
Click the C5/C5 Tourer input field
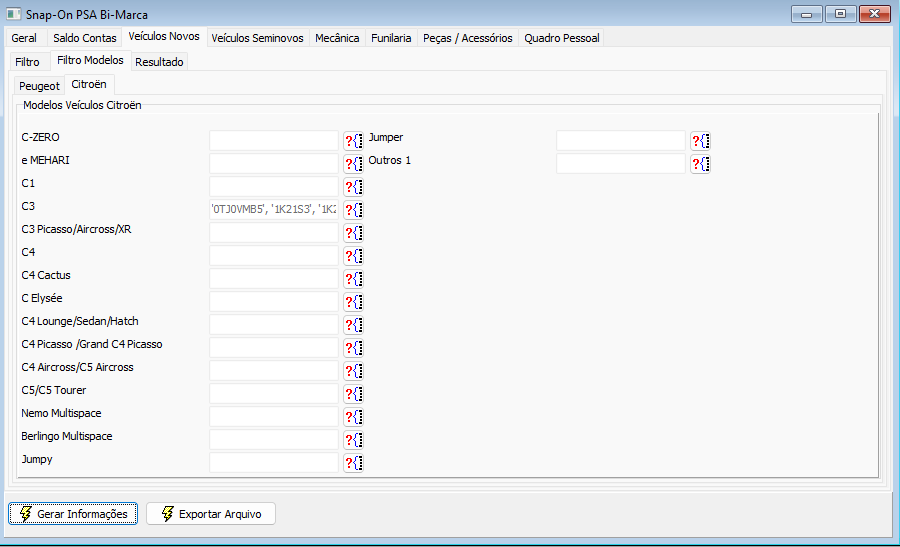(274, 393)
